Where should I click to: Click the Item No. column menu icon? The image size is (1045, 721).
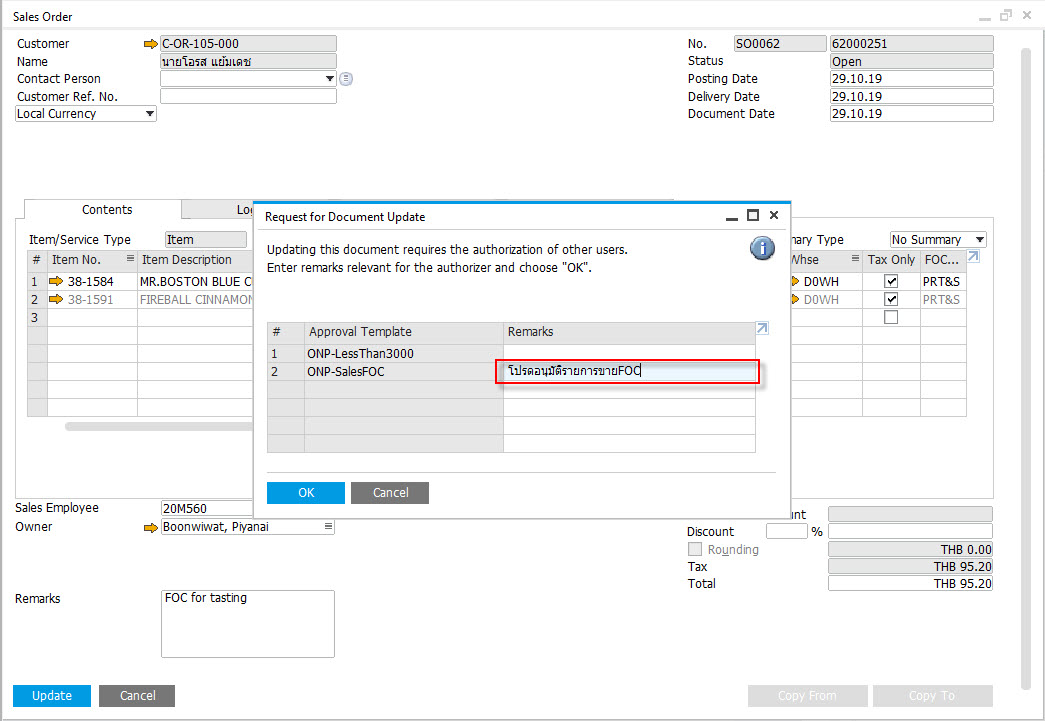(x=130, y=259)
